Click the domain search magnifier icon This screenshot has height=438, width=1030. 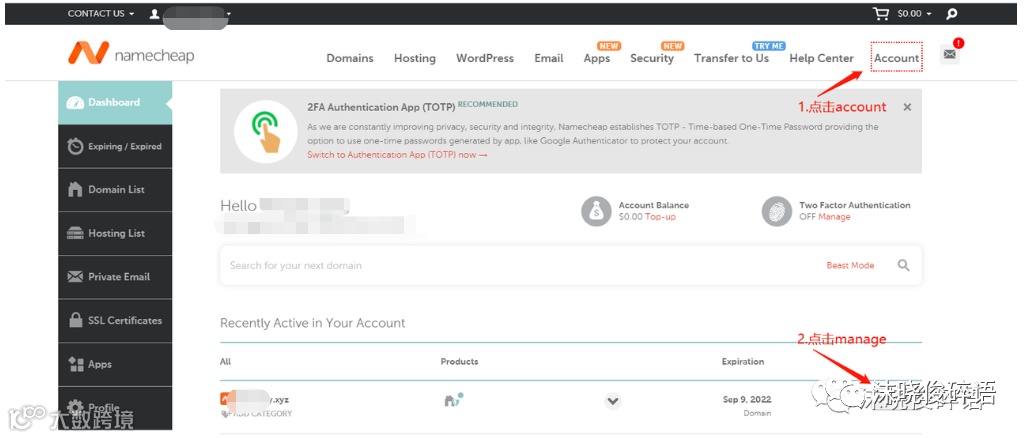pos(904,265)
